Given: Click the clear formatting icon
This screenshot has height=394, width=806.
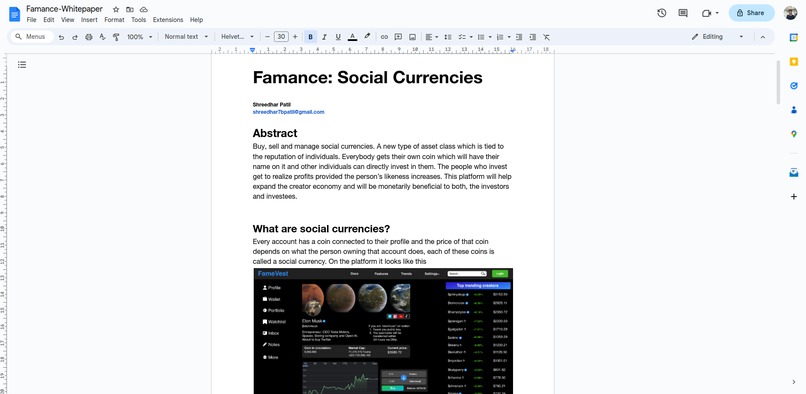Looking at the screenshot, I should [x=546, y=37].
